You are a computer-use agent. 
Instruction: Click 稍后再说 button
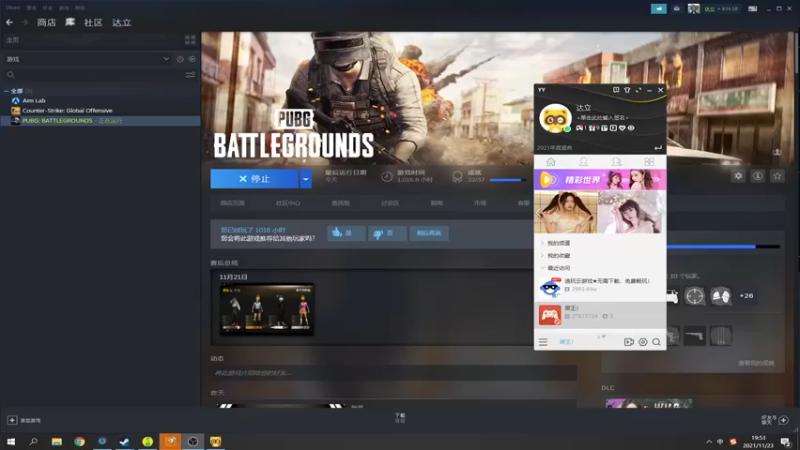point(429,233)
